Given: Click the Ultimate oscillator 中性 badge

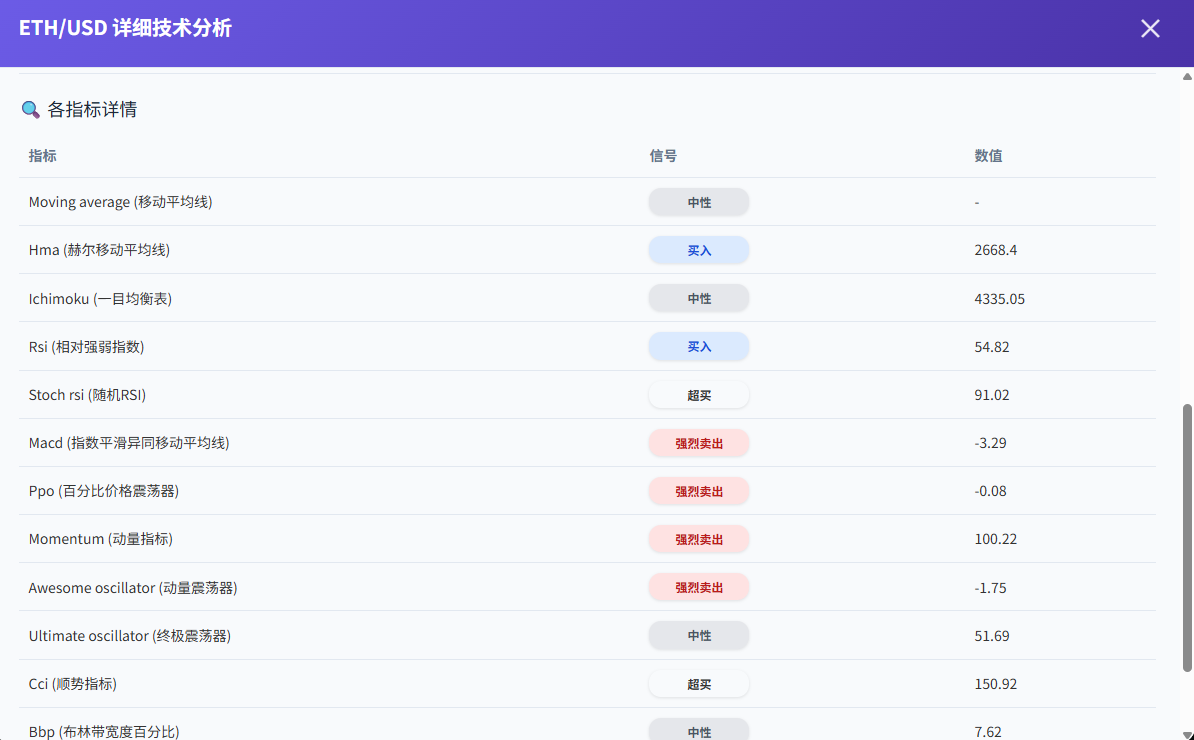Looking at the screenshot, I should [x=699, y=636].
